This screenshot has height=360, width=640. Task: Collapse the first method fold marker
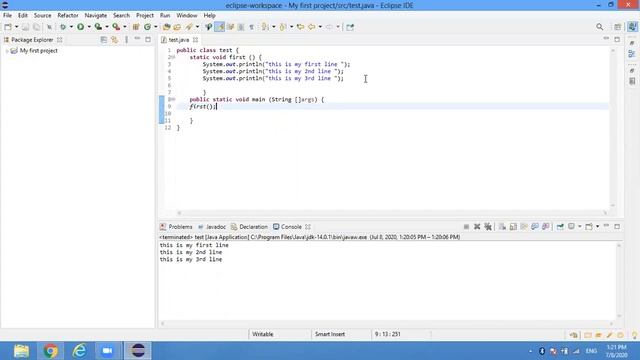pyautogui.click(x=173, y=58)
